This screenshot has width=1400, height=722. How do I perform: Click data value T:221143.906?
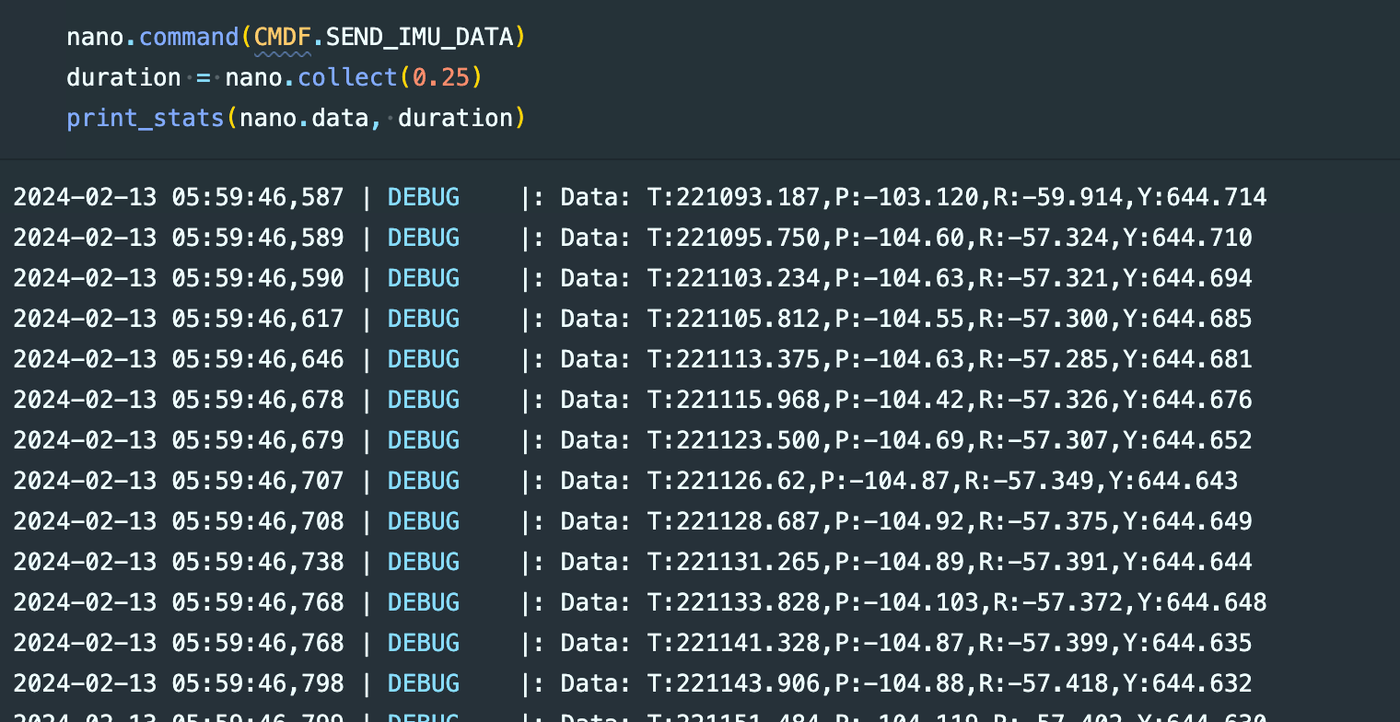pyautogui.click(x=734, y=683)
